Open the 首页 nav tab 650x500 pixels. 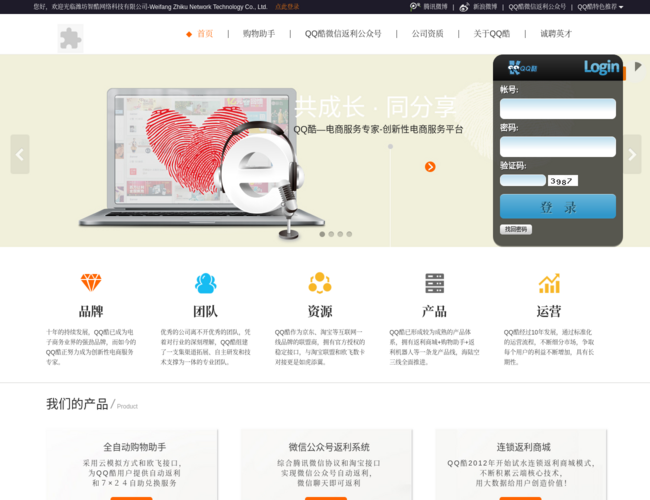pos(205,34)
